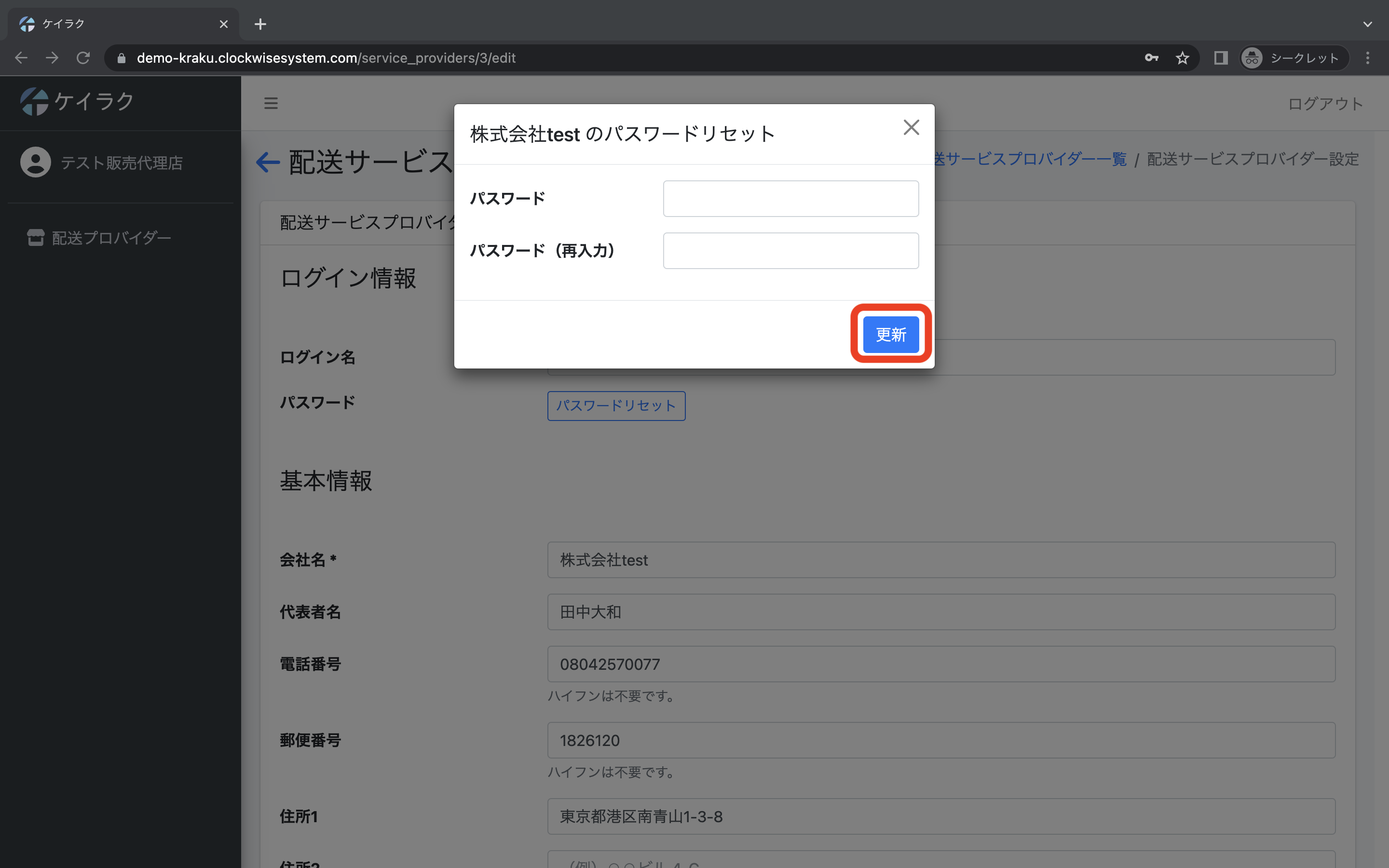The width and height of the screenshot is (1389, 868).
Task: Open 配送サービスプロバイダー一覧 breadcrumb link
Action: click(x=1030, y=159)
